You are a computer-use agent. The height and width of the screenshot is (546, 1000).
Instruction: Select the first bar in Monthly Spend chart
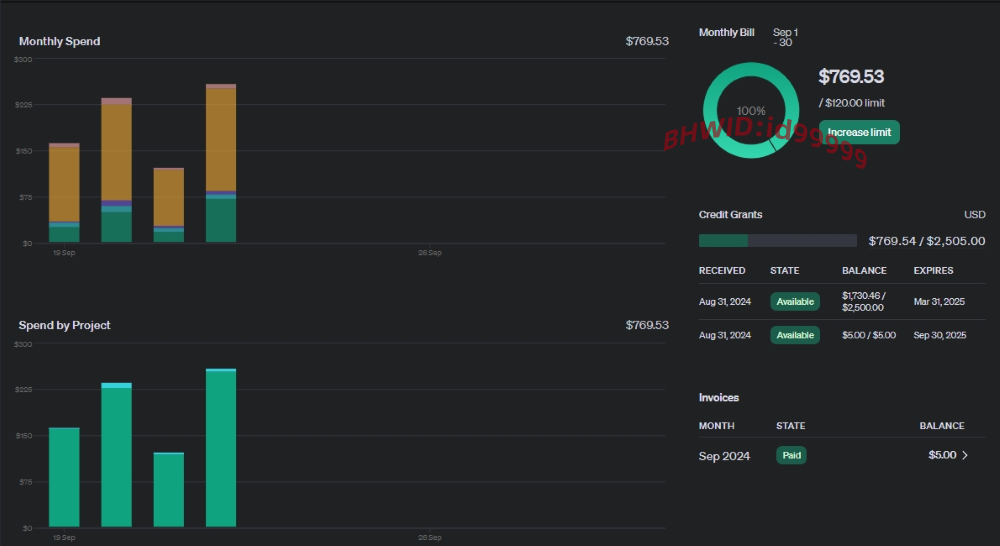pos(64,193)
